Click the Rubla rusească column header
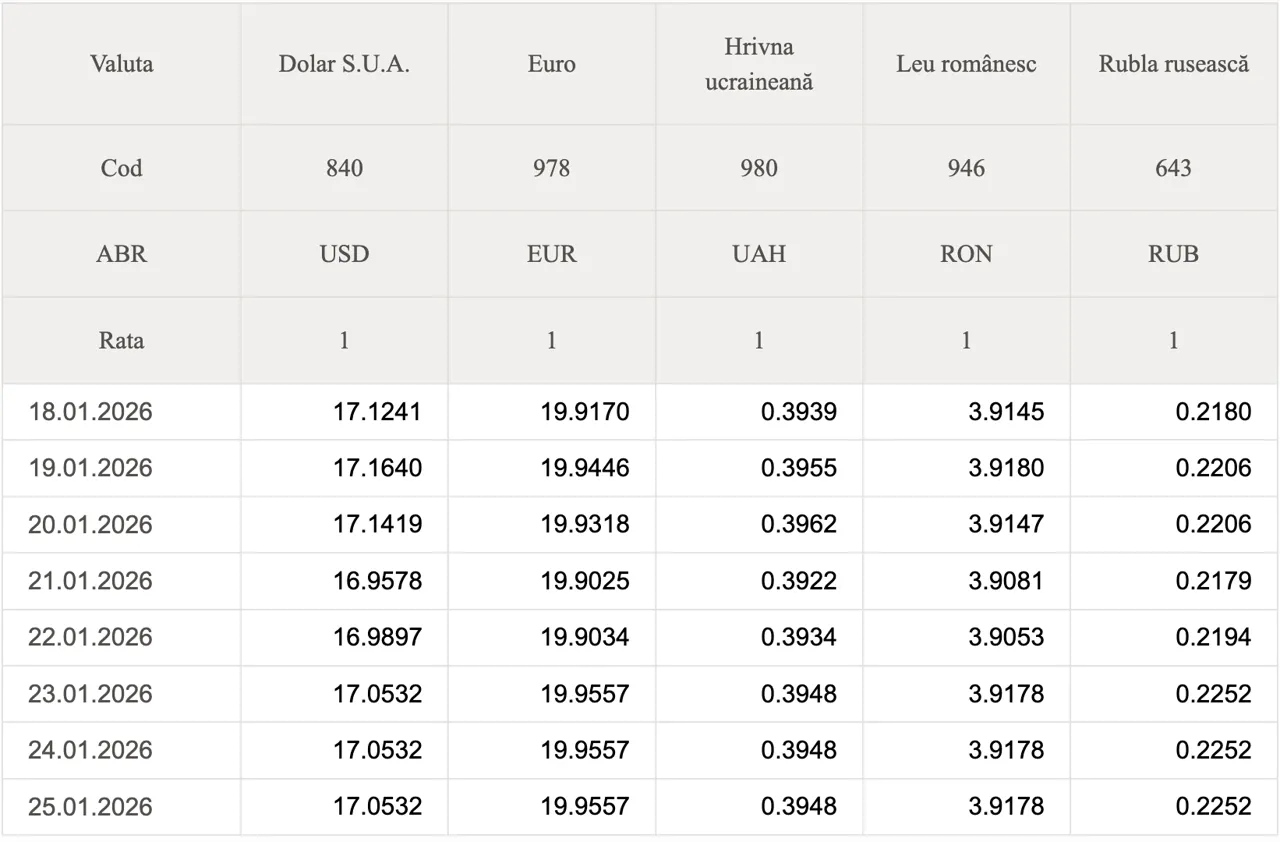1280x842 pixels. tap(1173, 64)
